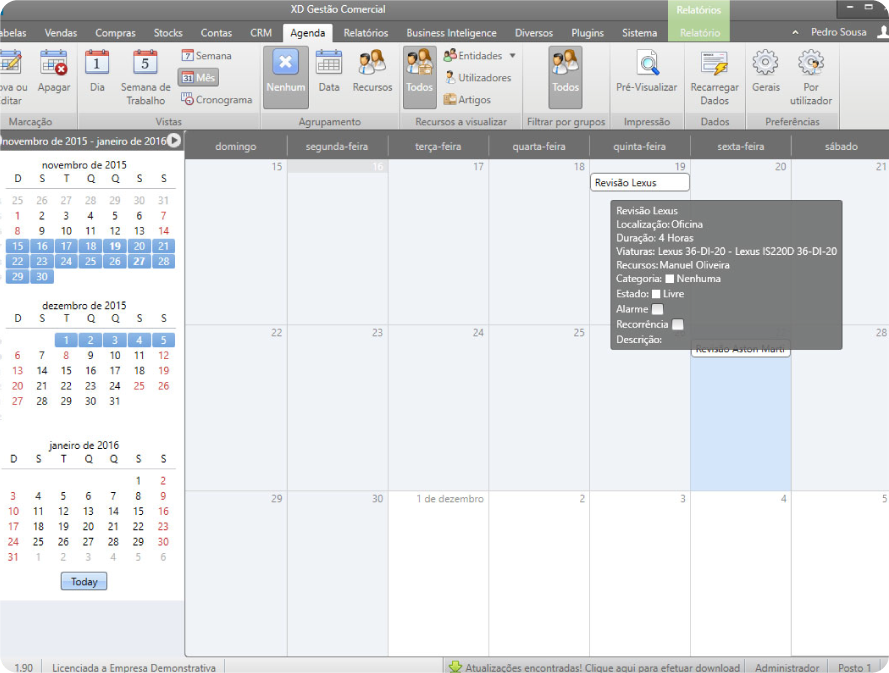Advance calendar with date range arrow
Viewport: 889px width, 673px height.
[x=174, y=141]
